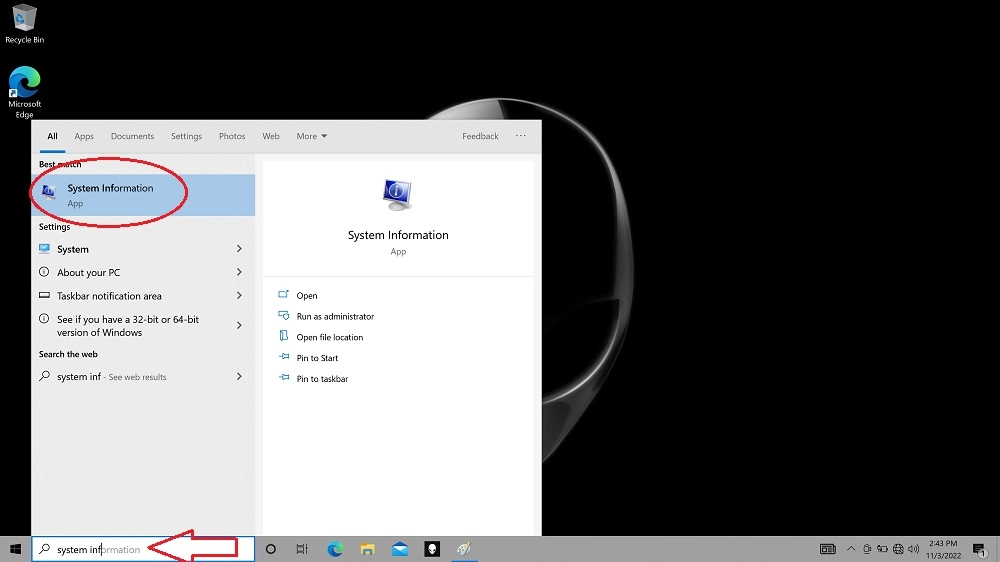This screenshot has width=1000, height=562.
Task: Click the taskbar clock showing 2:43 PM
Action: pyautogui.click(x=943, y=549)
